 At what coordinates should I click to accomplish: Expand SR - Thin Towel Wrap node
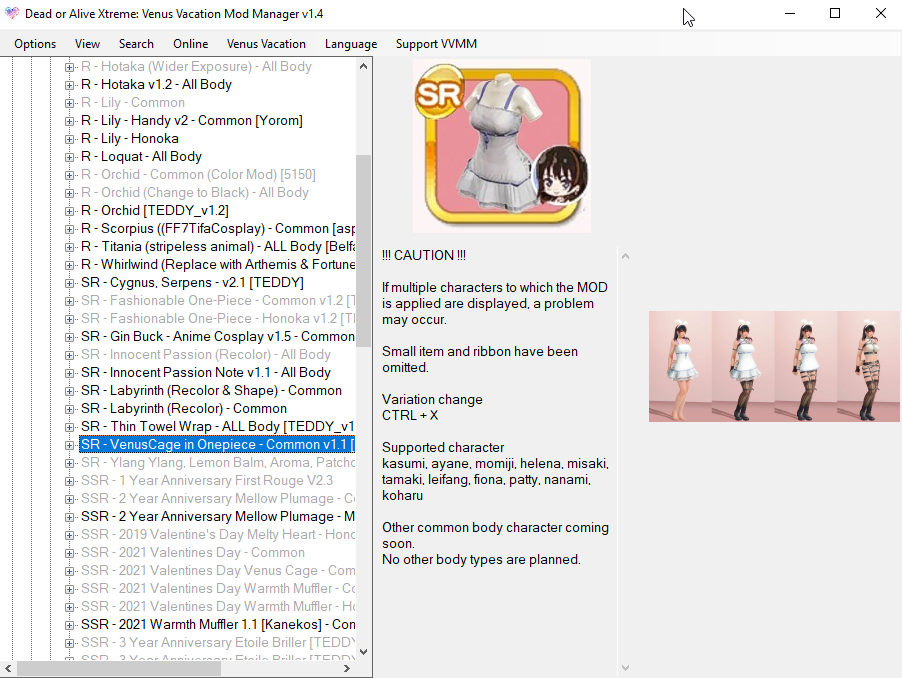69,427
